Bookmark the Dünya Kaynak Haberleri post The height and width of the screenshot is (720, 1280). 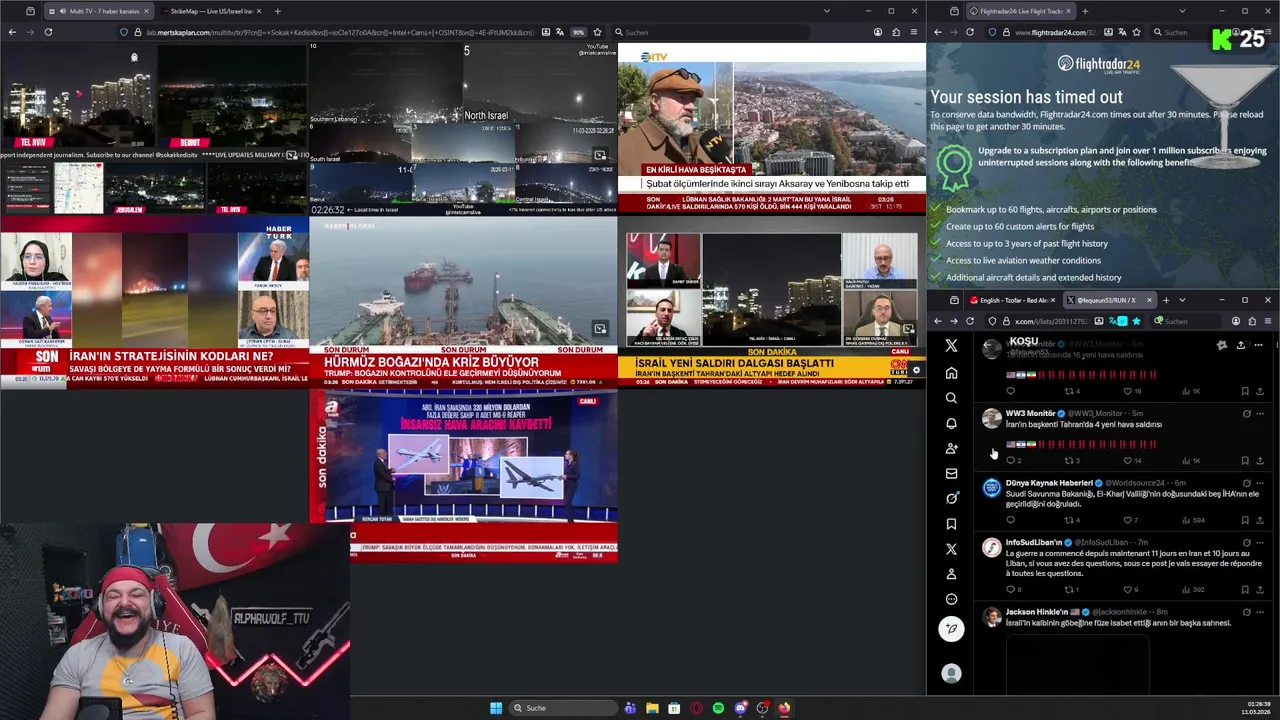pos(1245,520)
